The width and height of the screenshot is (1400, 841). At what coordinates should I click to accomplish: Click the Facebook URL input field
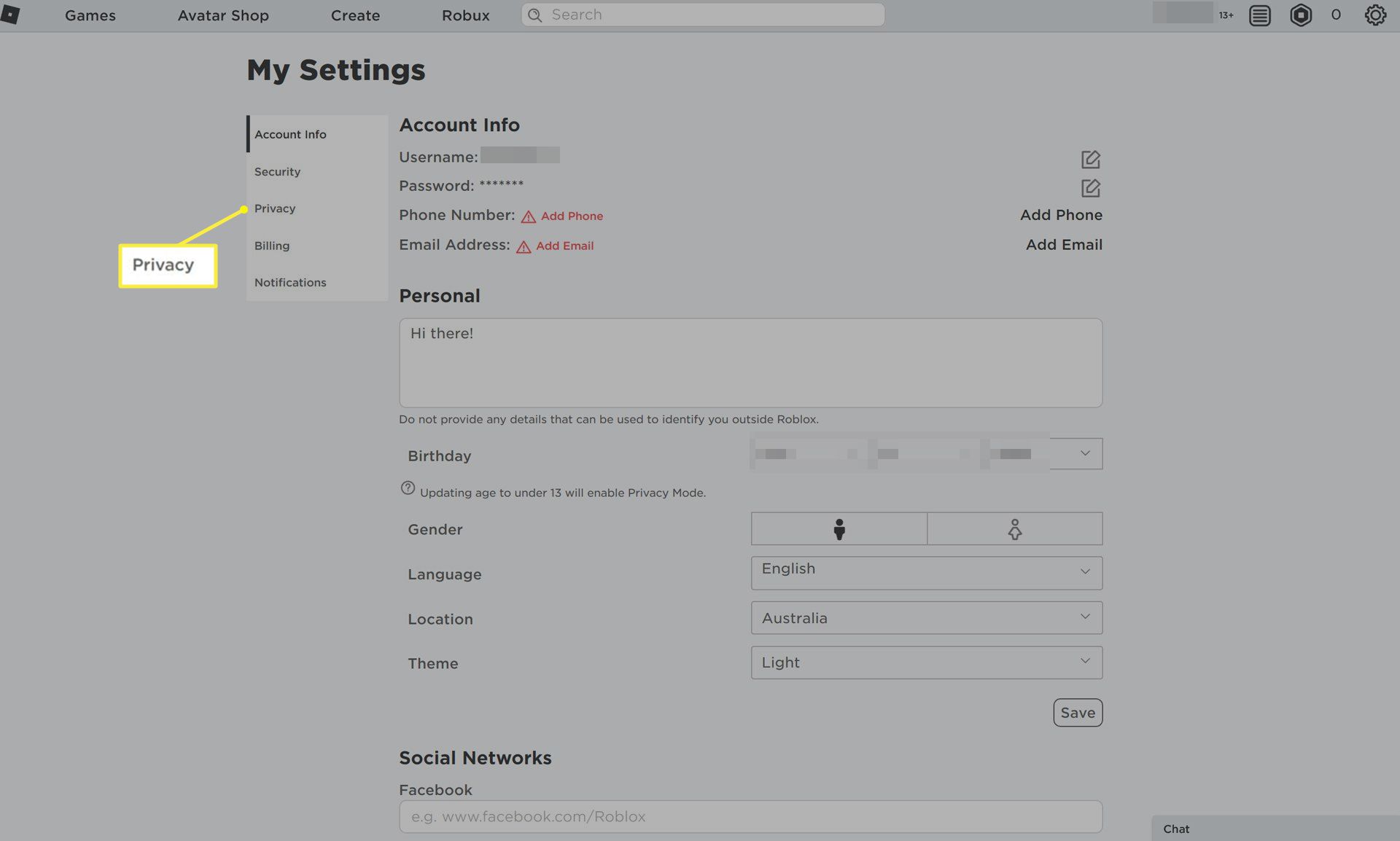coord(750,816)
